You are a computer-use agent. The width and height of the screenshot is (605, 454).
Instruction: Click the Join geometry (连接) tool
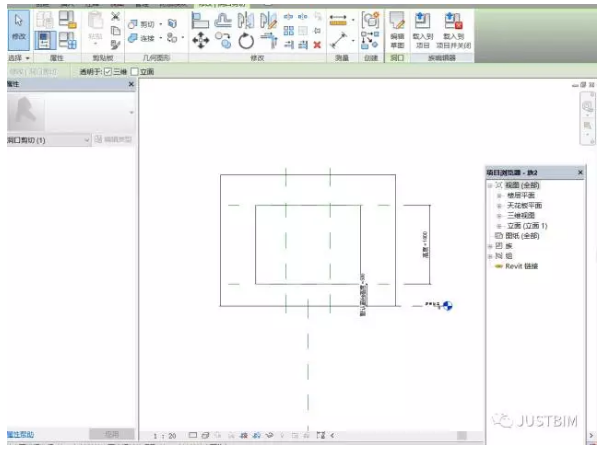pos(141,38)
